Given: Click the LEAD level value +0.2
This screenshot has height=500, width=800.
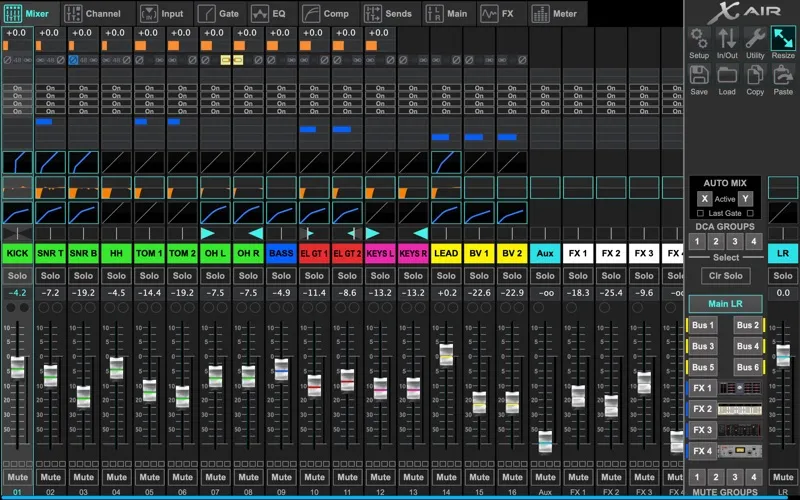Looking at the screenshot, I should tap(446, 293).
